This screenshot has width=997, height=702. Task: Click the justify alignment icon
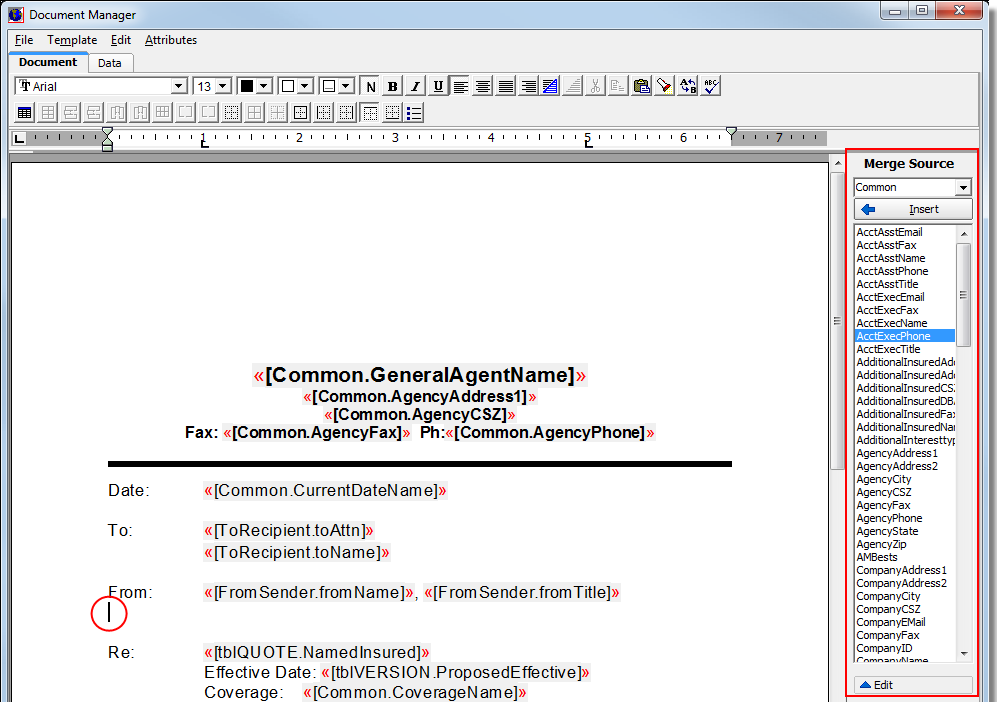coord(506,86)
